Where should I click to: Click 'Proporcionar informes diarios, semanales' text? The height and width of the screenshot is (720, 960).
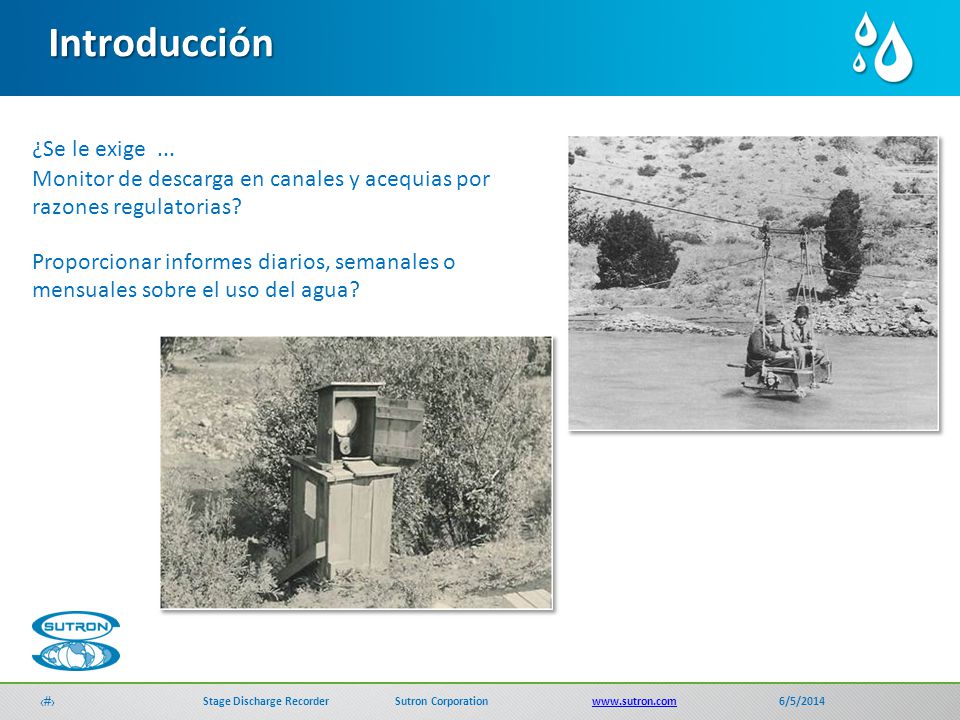coord(236,262)
